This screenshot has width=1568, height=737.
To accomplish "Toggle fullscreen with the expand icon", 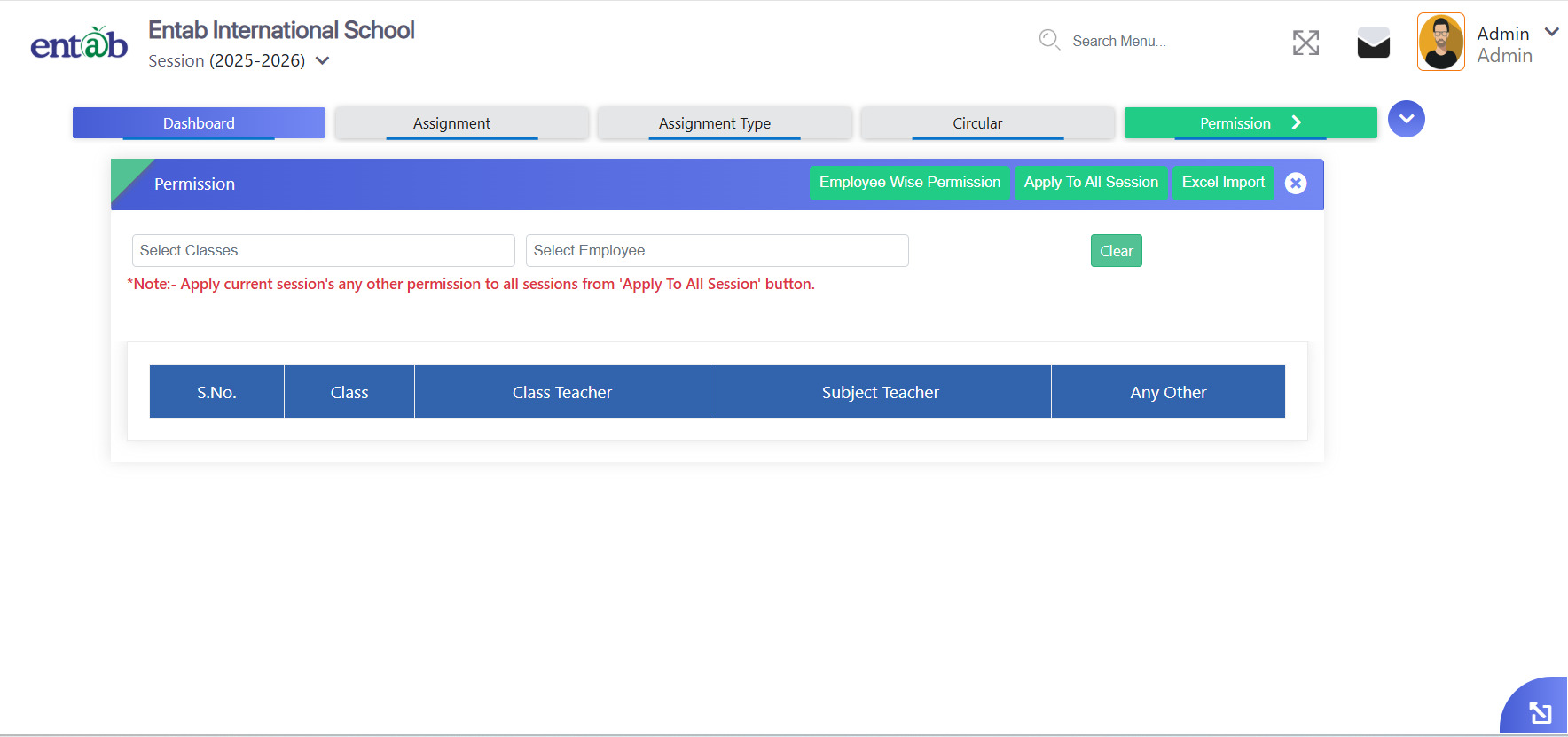I will click(x=1305, y=43).
